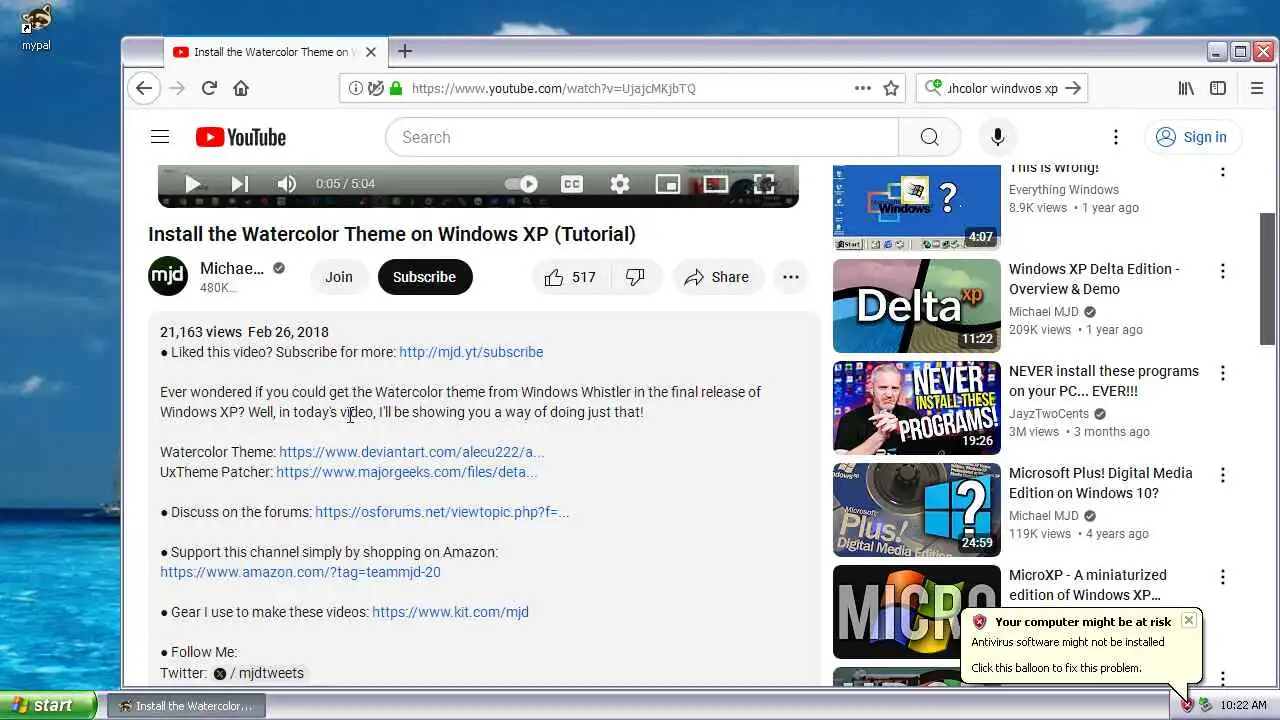
Task: Close the Watercolor Theme tab
Action: pyautogui.click(x=371, y=52)
